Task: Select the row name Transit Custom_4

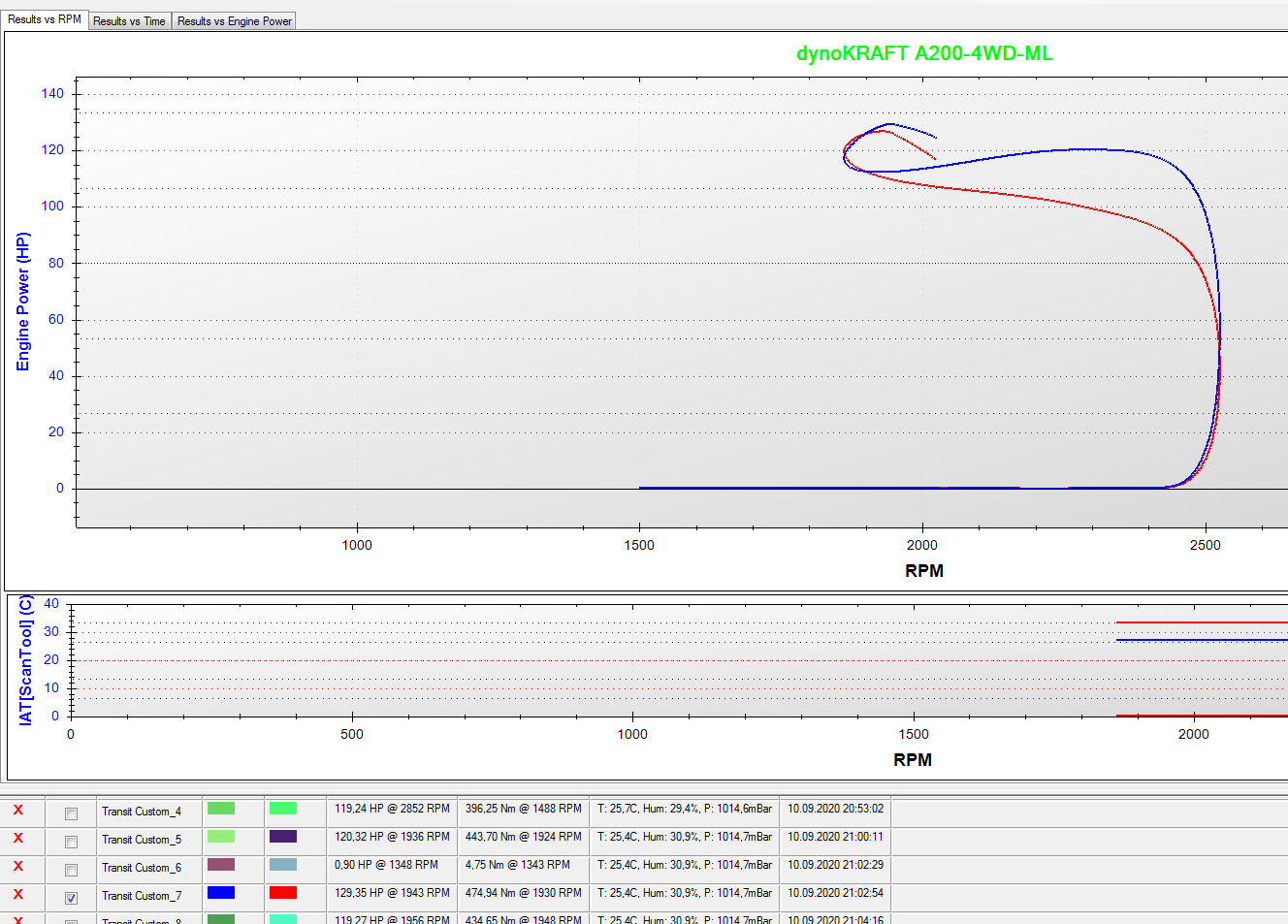Action: (142, 812)
